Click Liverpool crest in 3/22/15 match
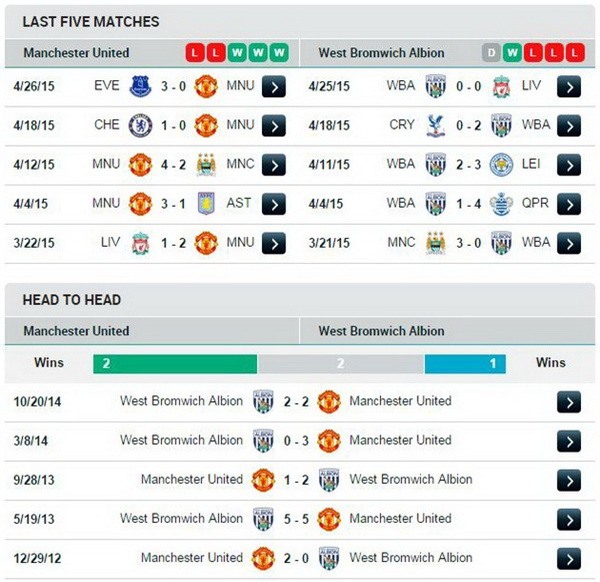This screenshot has height=582, width=600. (140, 242)
